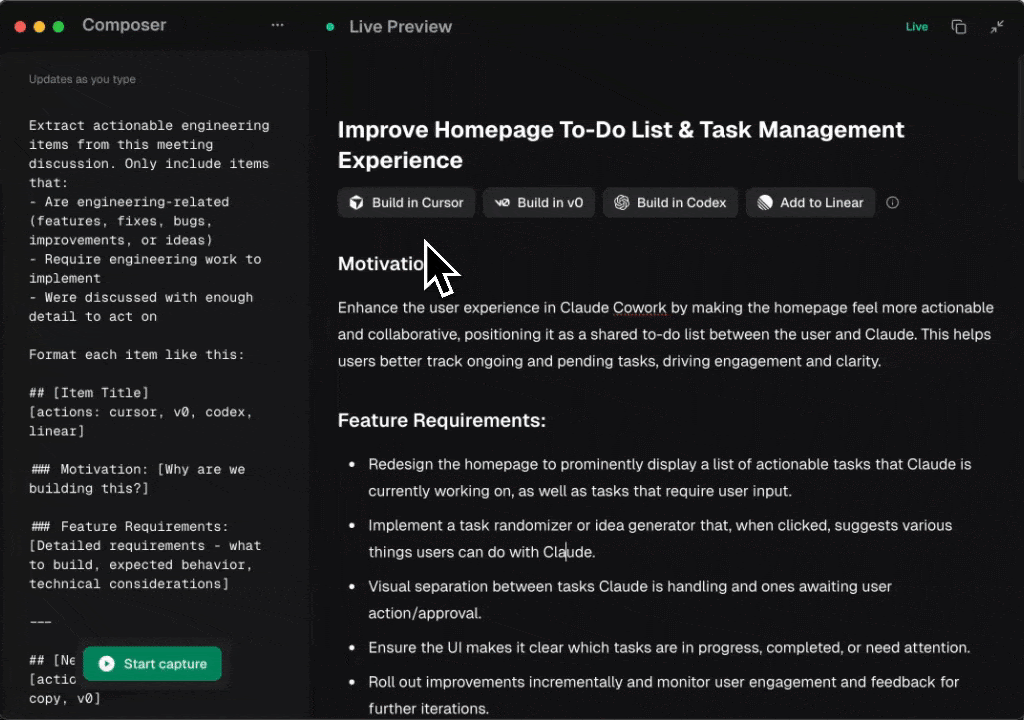Click the Live status indicator
The image size is (1024, 720).
pos(916,27)
